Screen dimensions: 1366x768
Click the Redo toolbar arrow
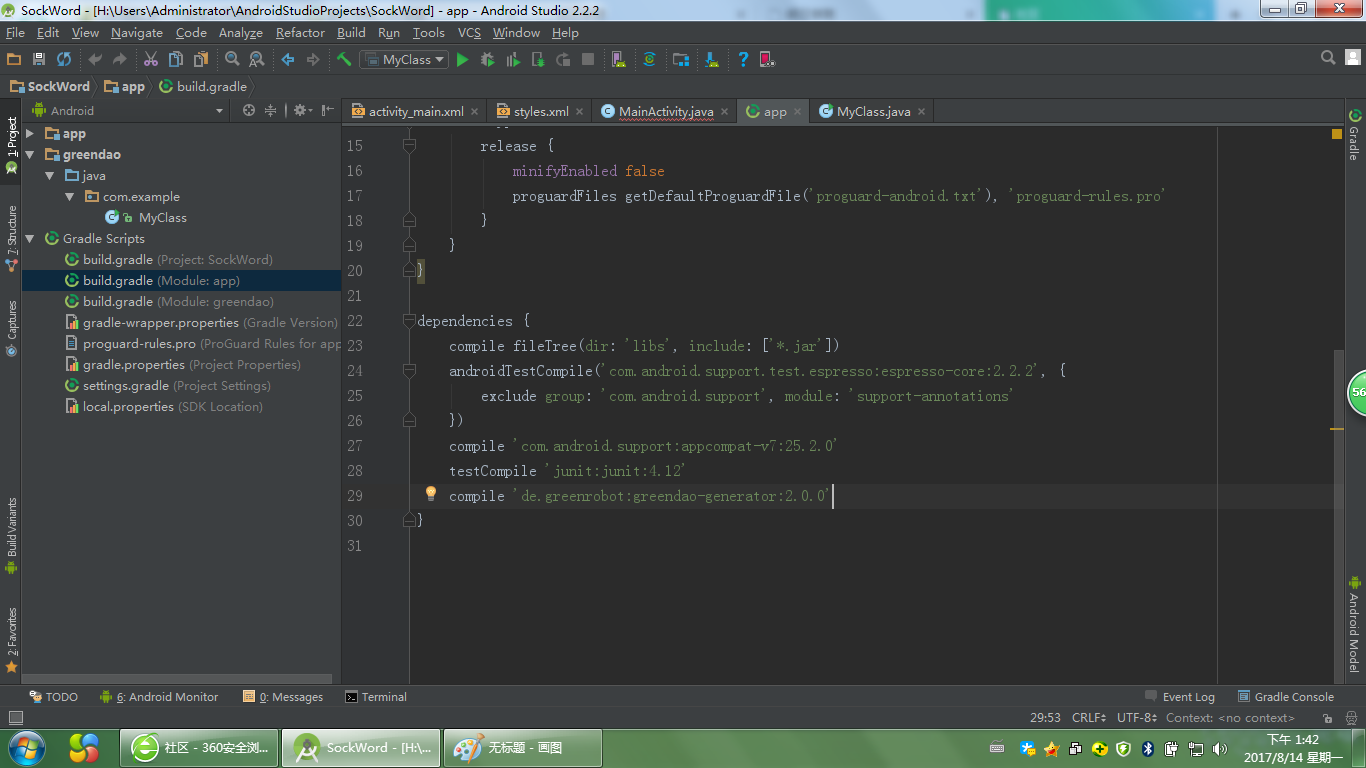pyautogui.click(x=120, y=60)
